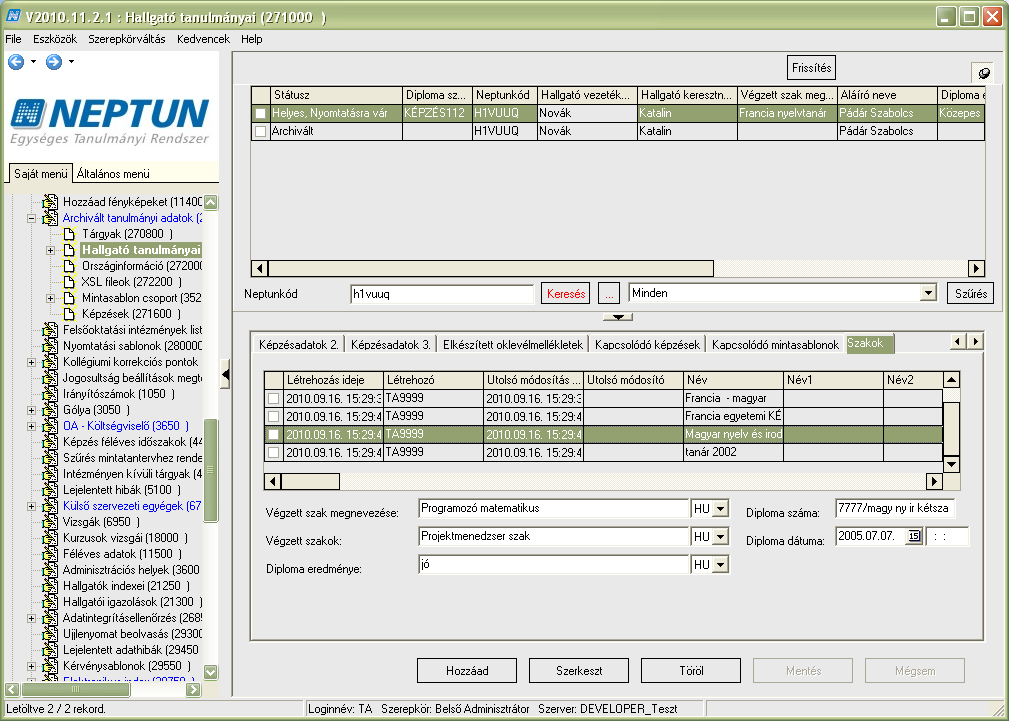The height and width of the screenshot is (721, 1009).
Task: Open the HU language dropdown for Végzett szak megnevezése
Action: (721, 509)
